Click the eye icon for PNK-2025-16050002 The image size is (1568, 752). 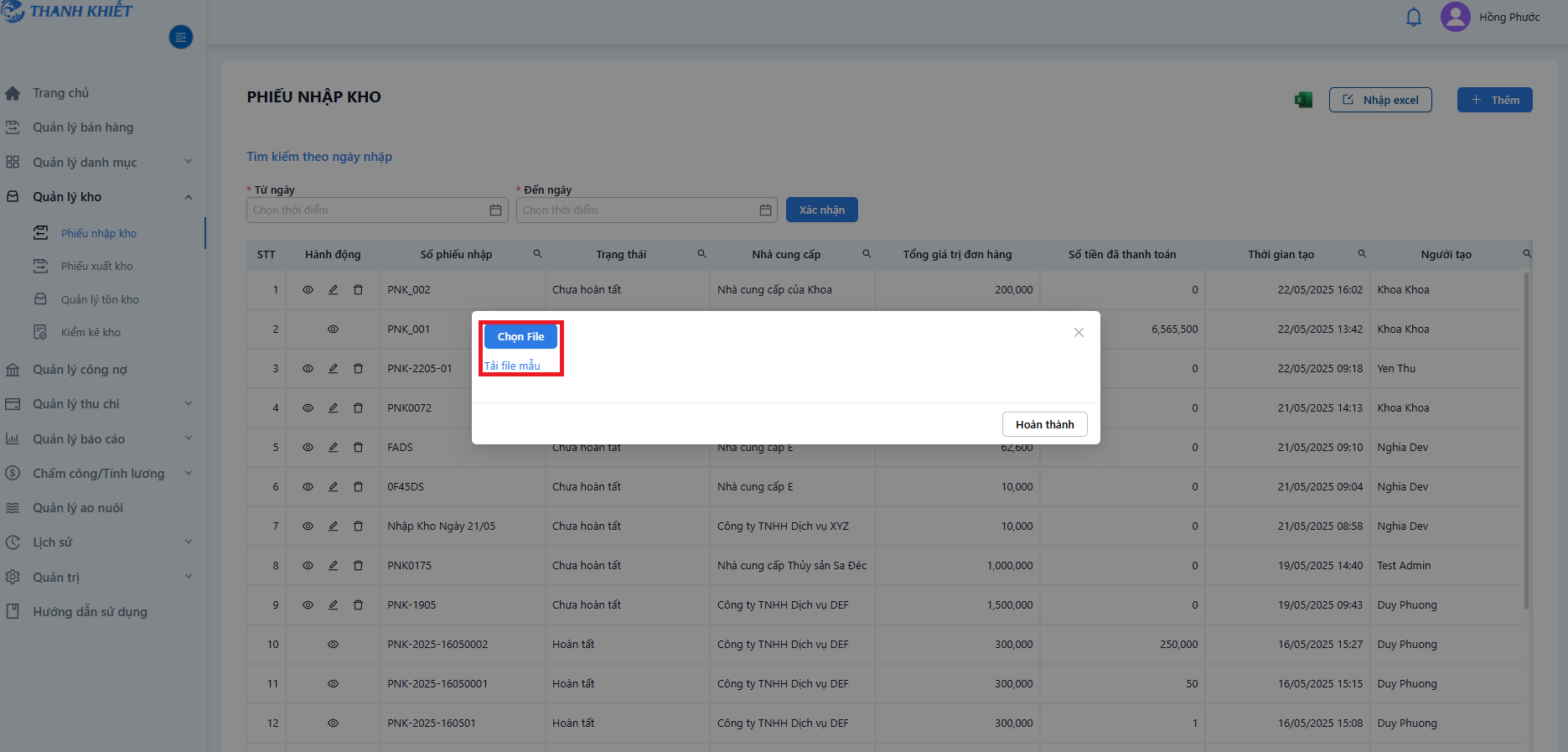click(x=333, y=644)
